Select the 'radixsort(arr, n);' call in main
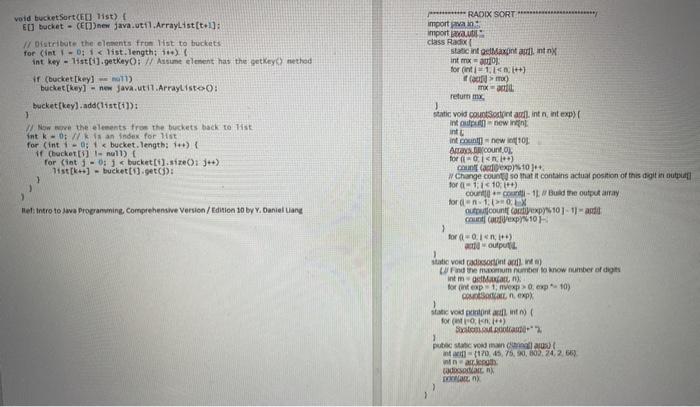This screenshot has height=407, width=700. point(468,370)
